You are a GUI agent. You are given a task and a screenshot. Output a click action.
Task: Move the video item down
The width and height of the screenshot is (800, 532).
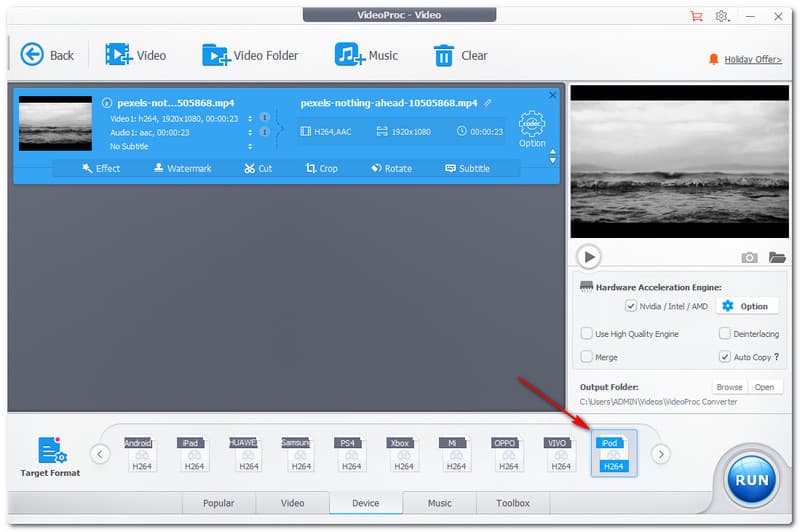553,161
